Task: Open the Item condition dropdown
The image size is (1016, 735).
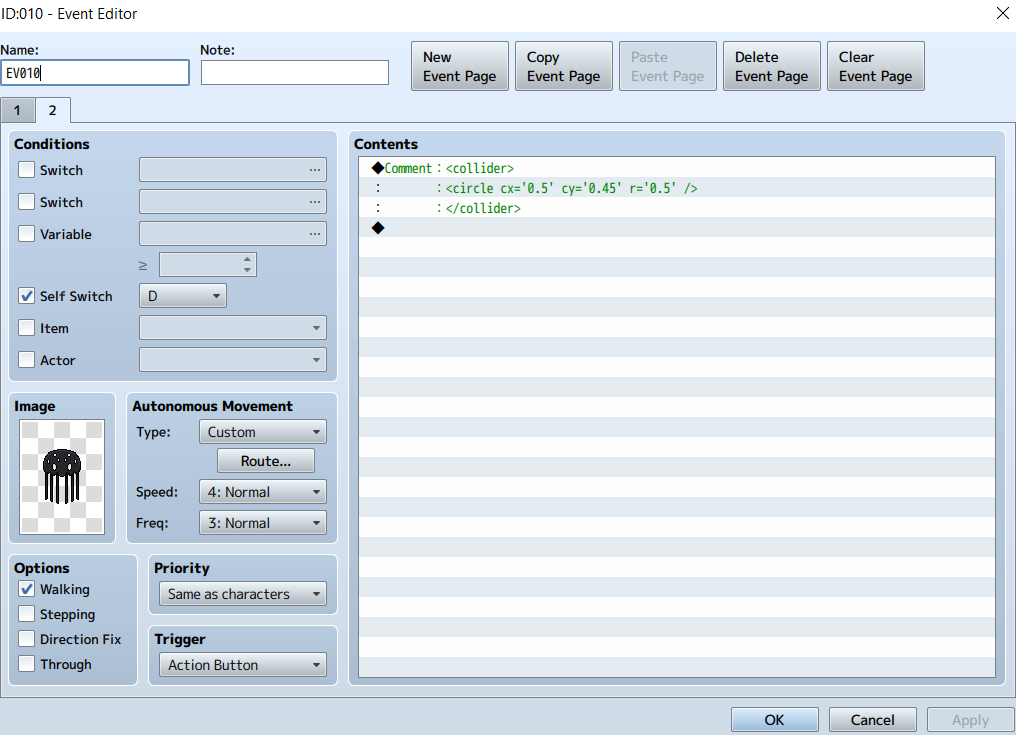Action: [x=233, y=328]
